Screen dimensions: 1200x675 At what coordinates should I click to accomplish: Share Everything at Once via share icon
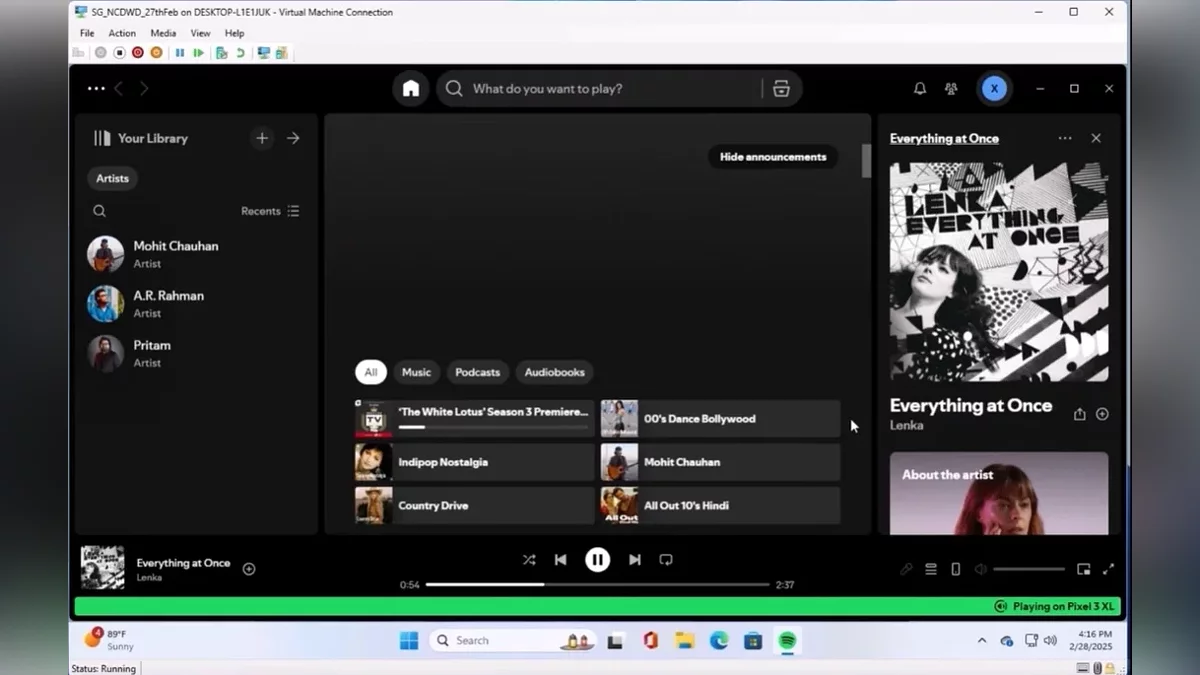1079,414
